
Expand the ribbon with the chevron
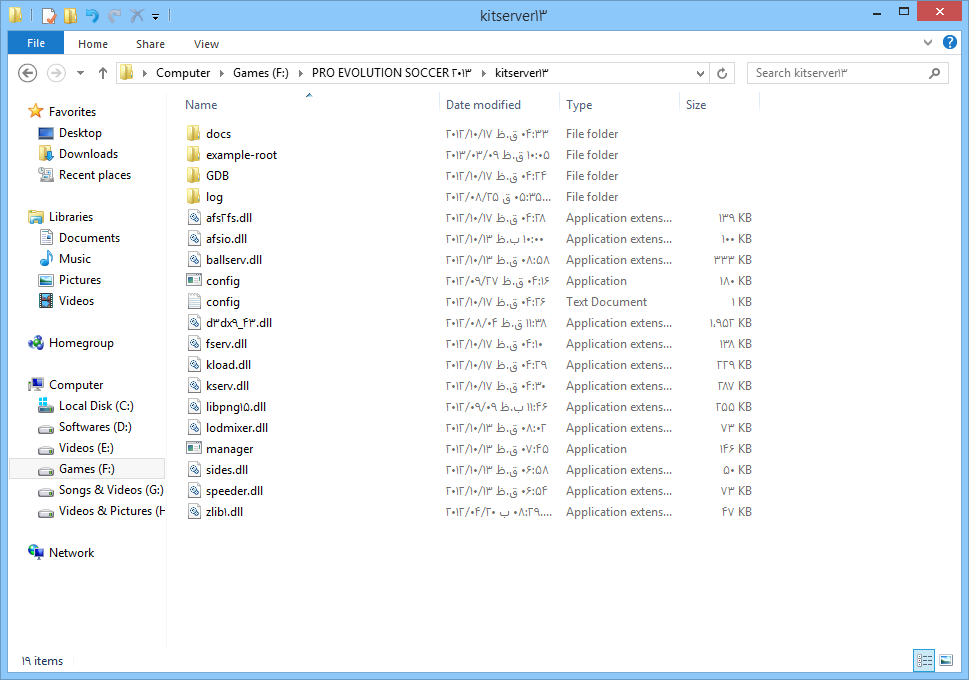pyautogui.click(x=927, y=44)
